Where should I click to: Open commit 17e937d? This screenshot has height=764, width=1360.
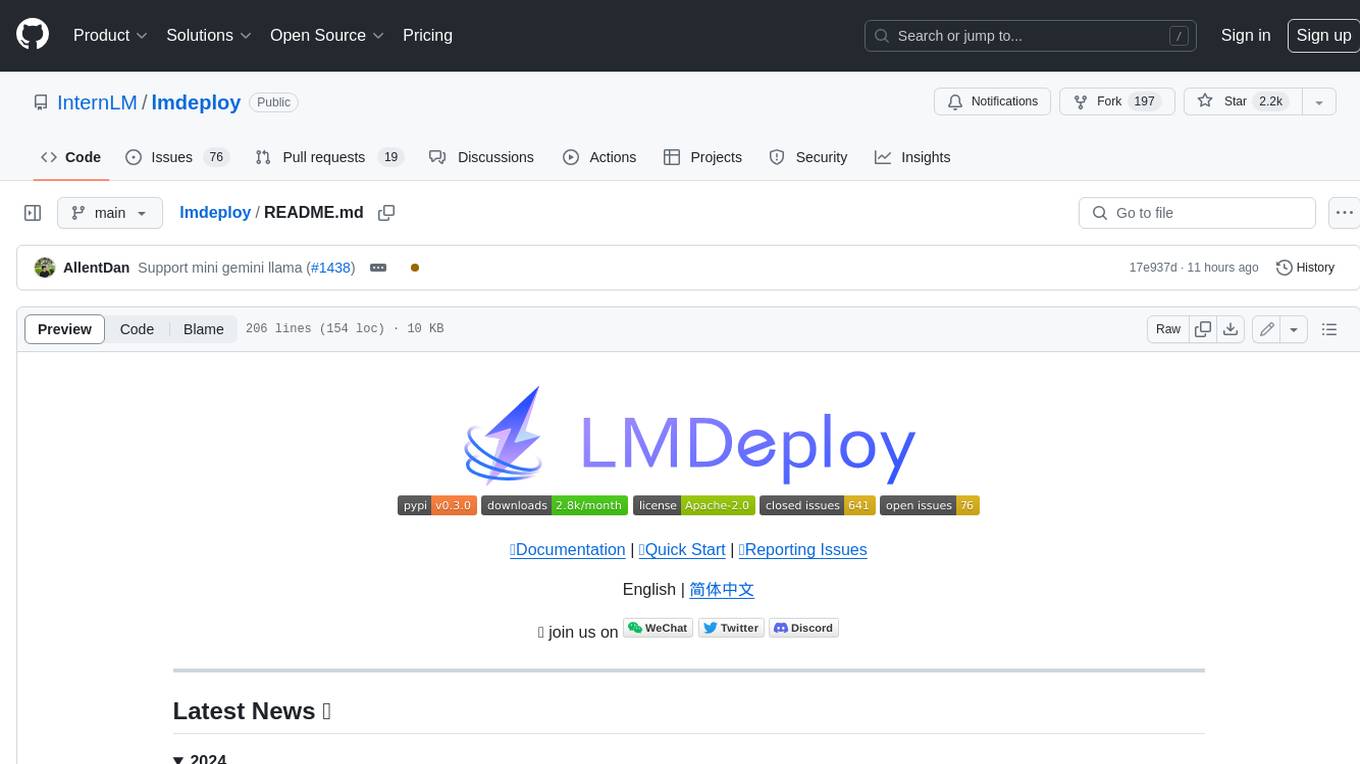click(1153, 268)
